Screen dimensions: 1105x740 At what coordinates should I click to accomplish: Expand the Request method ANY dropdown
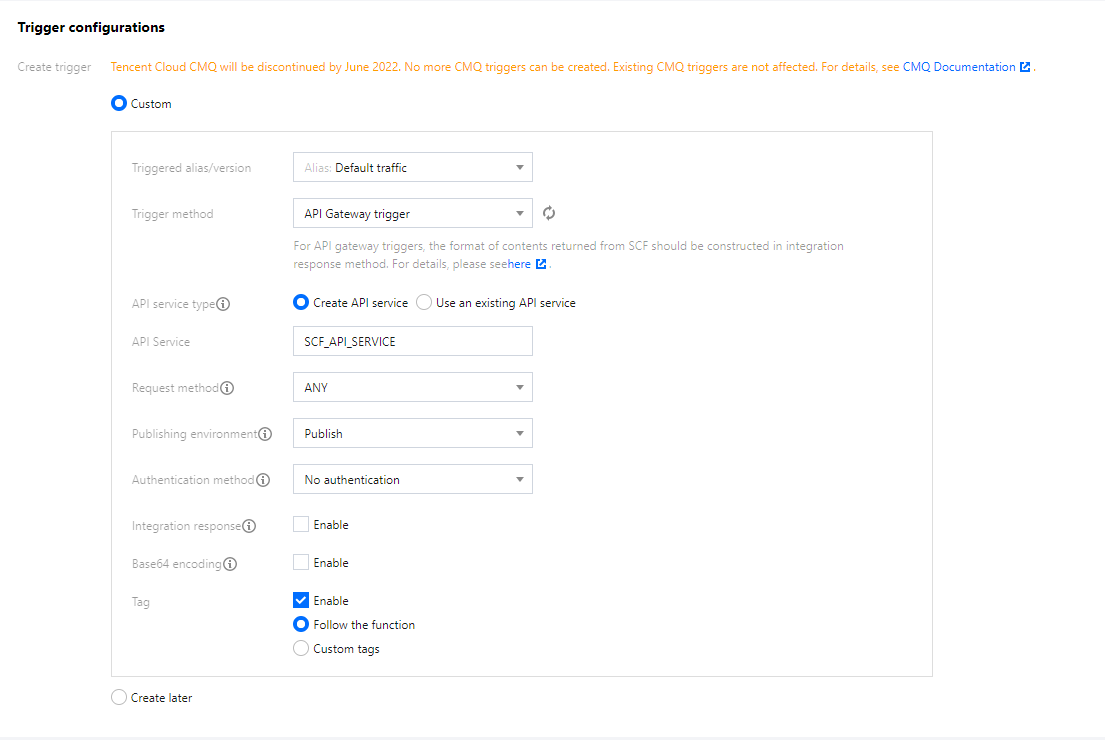412,388
